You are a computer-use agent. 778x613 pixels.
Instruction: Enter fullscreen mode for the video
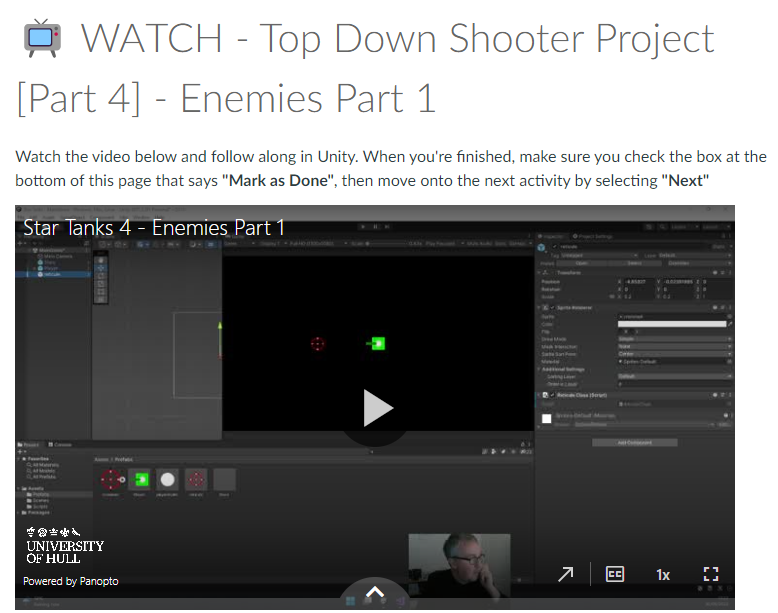point(711,574)
